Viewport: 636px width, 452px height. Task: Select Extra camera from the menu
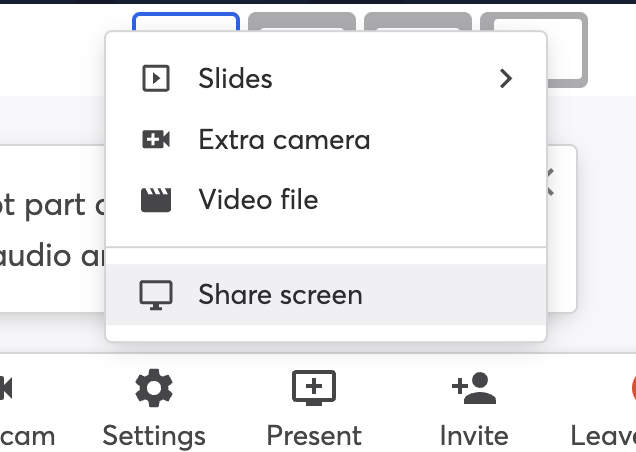click(x=326, y=140)
